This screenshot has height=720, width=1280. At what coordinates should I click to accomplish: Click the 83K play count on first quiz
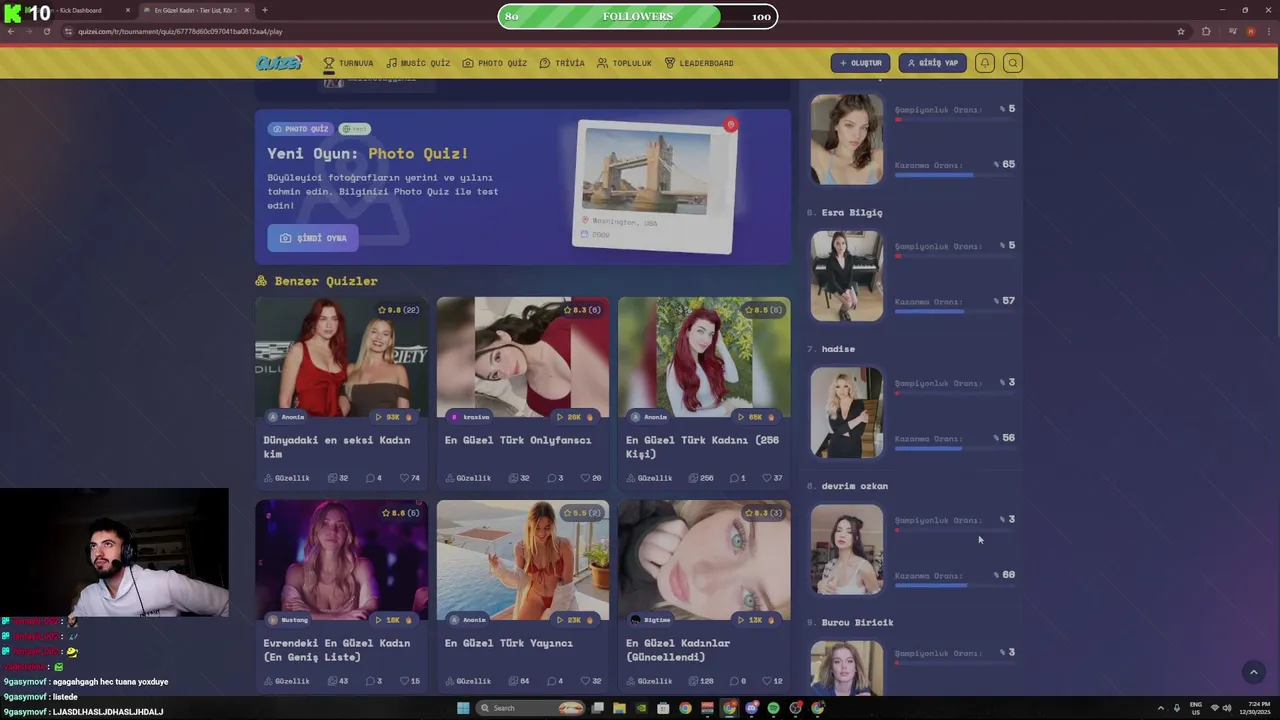click(394, 417)
